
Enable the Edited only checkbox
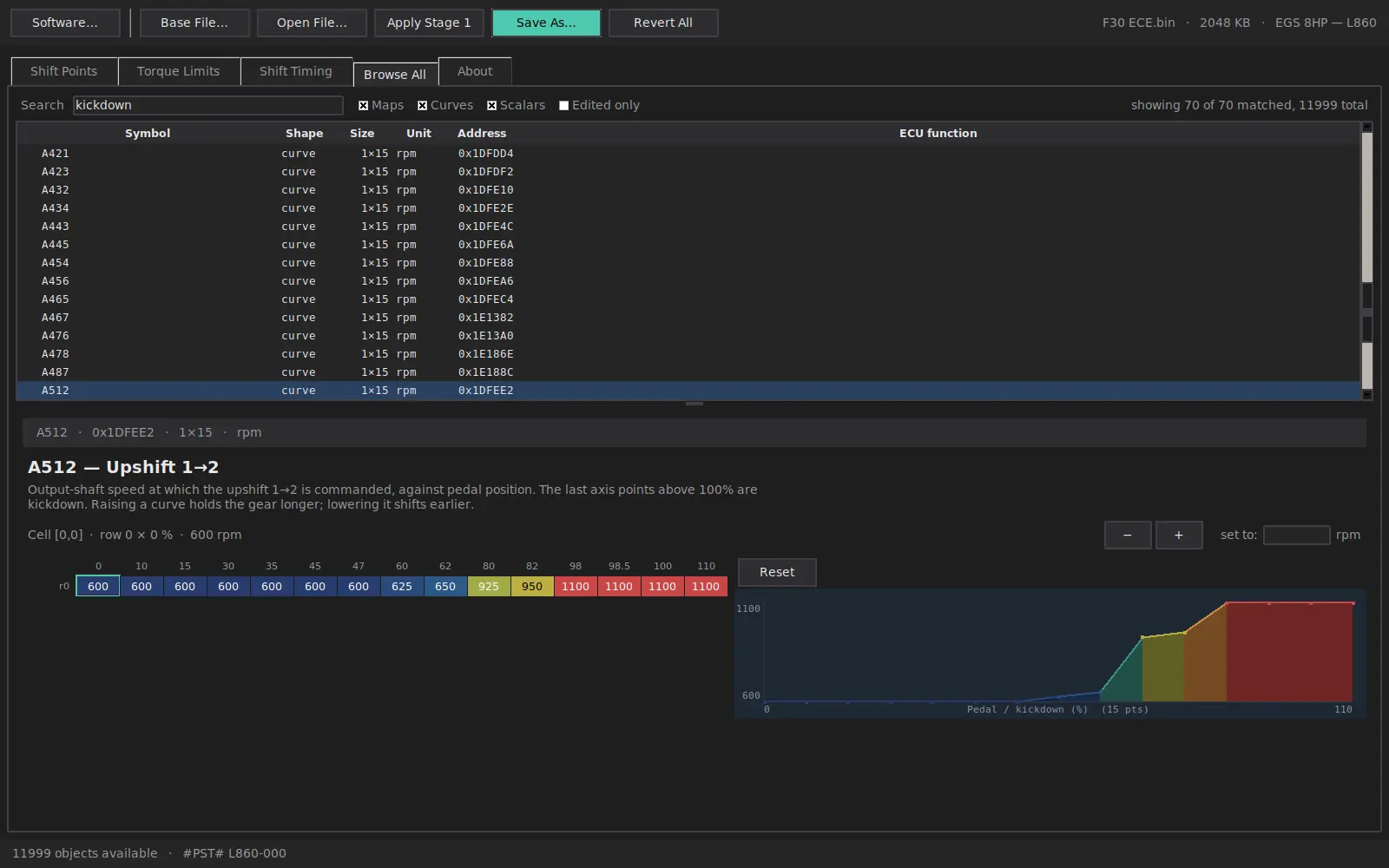564,106
